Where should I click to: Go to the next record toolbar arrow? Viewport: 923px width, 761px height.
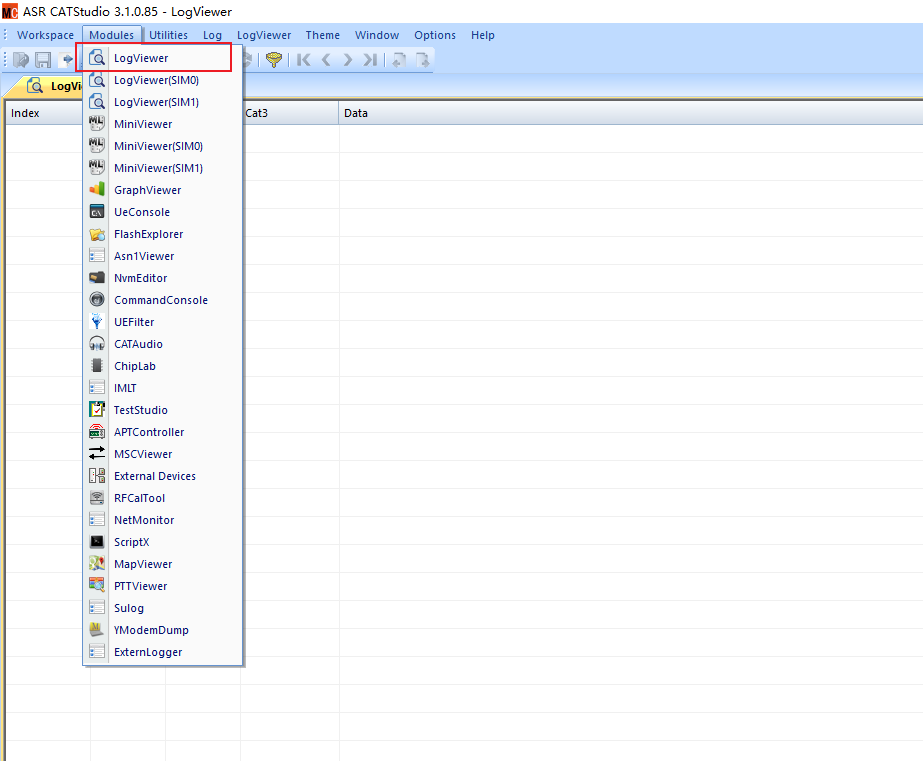click(348, 59)
